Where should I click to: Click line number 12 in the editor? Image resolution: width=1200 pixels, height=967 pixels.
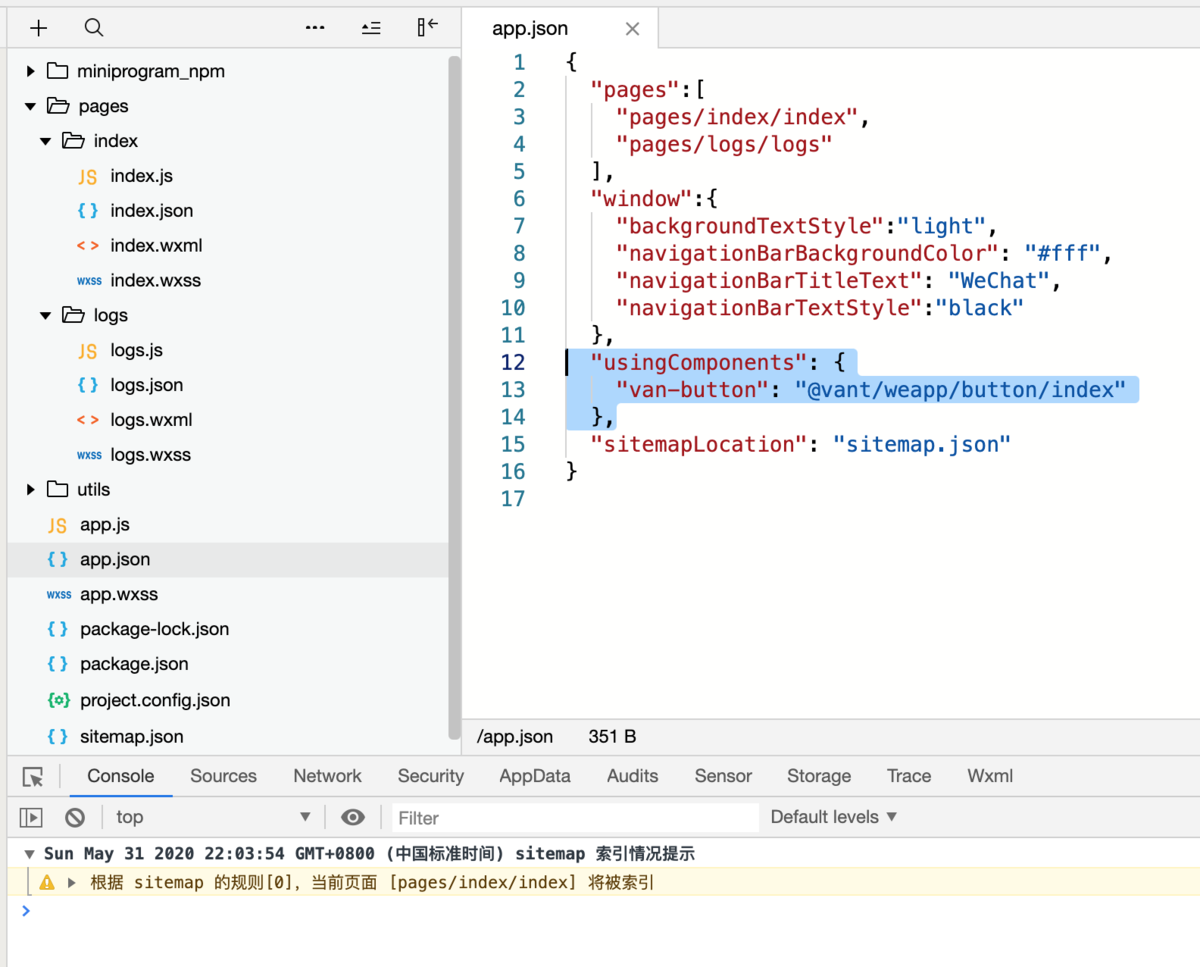[x=513, y=362]
